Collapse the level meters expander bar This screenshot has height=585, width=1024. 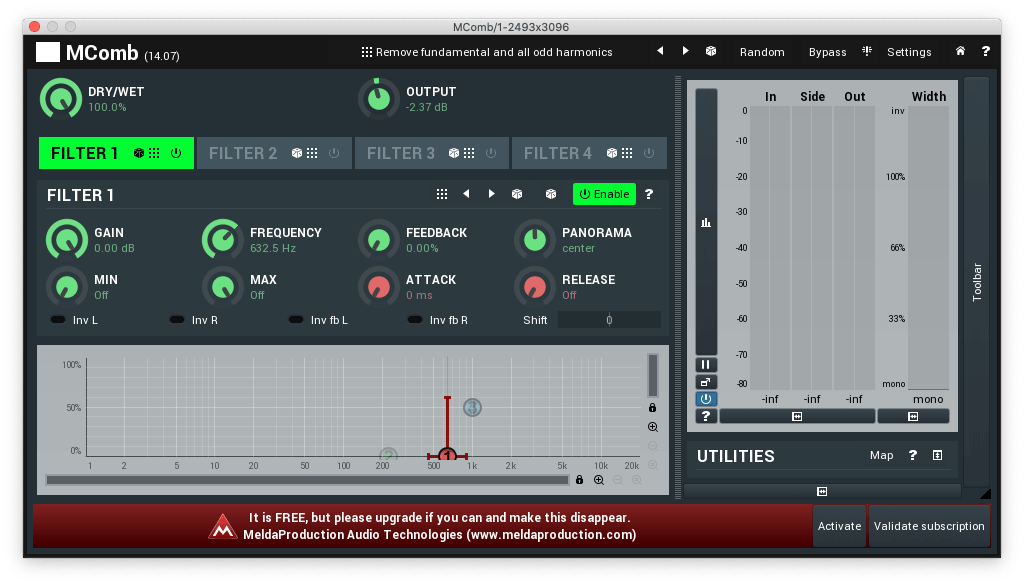(797, 417)
